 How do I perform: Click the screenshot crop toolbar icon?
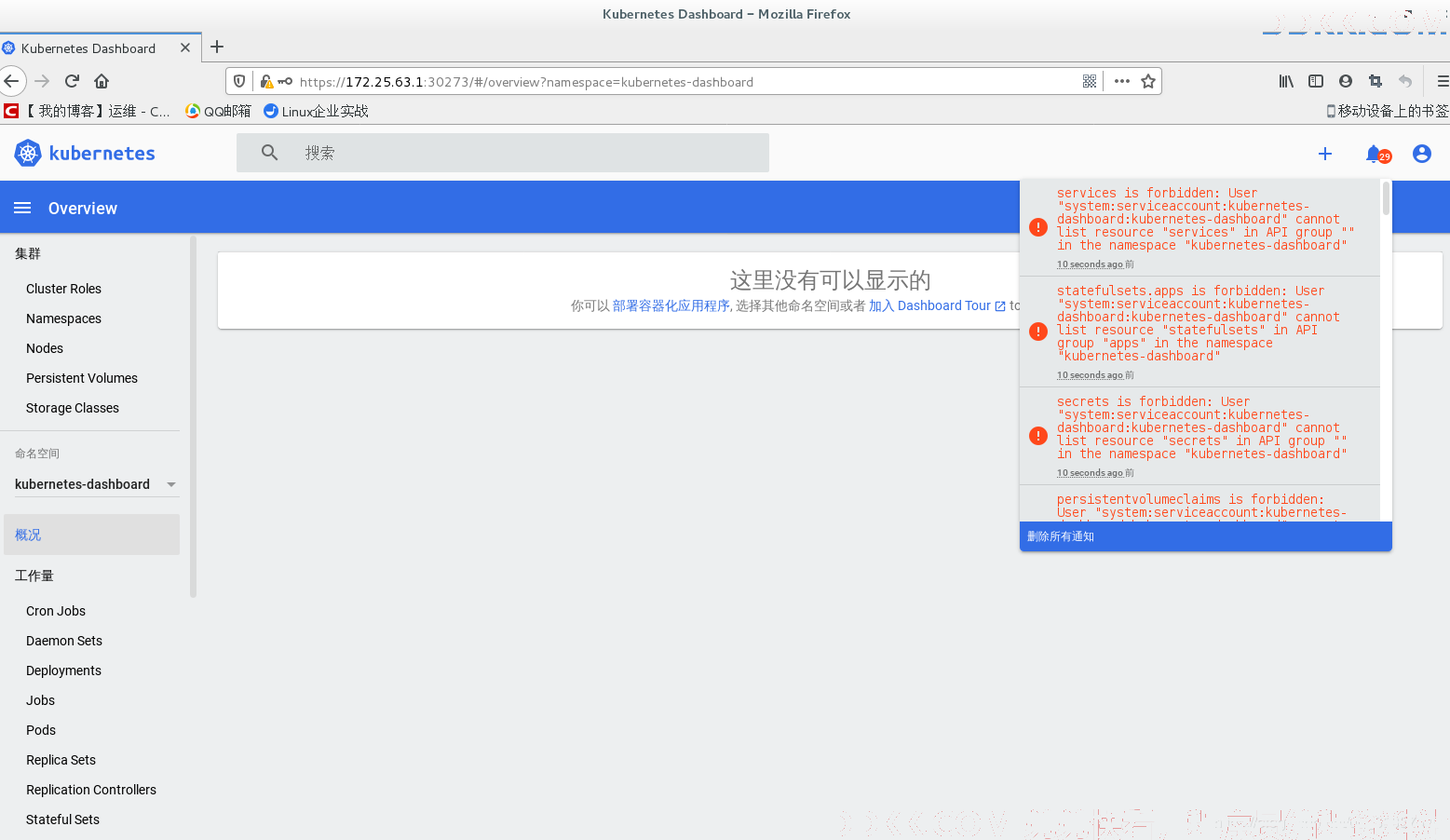click(x=1375, y=81)
